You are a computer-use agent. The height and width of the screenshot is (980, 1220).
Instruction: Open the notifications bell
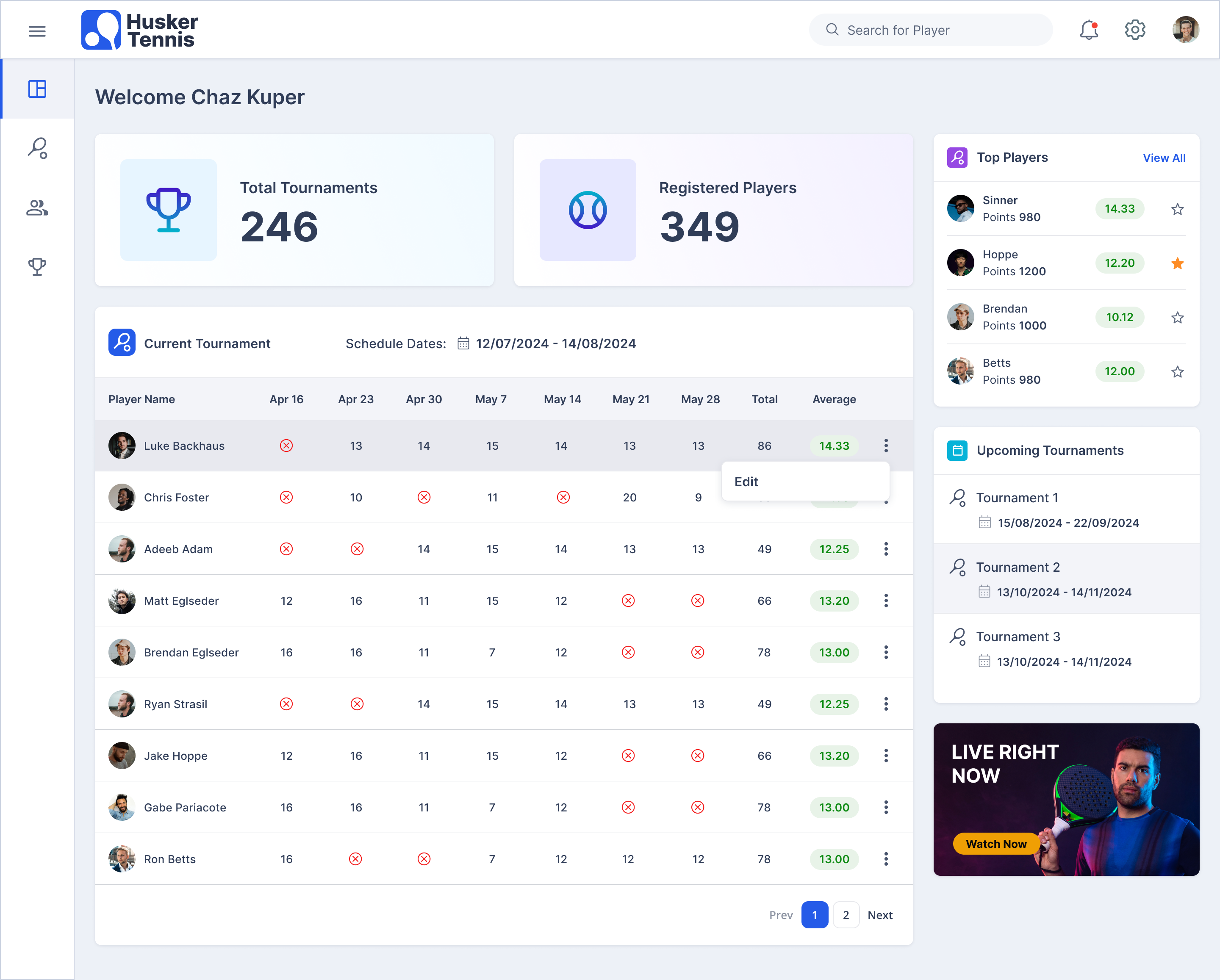pyautogui.click(x=1088, y=30)
